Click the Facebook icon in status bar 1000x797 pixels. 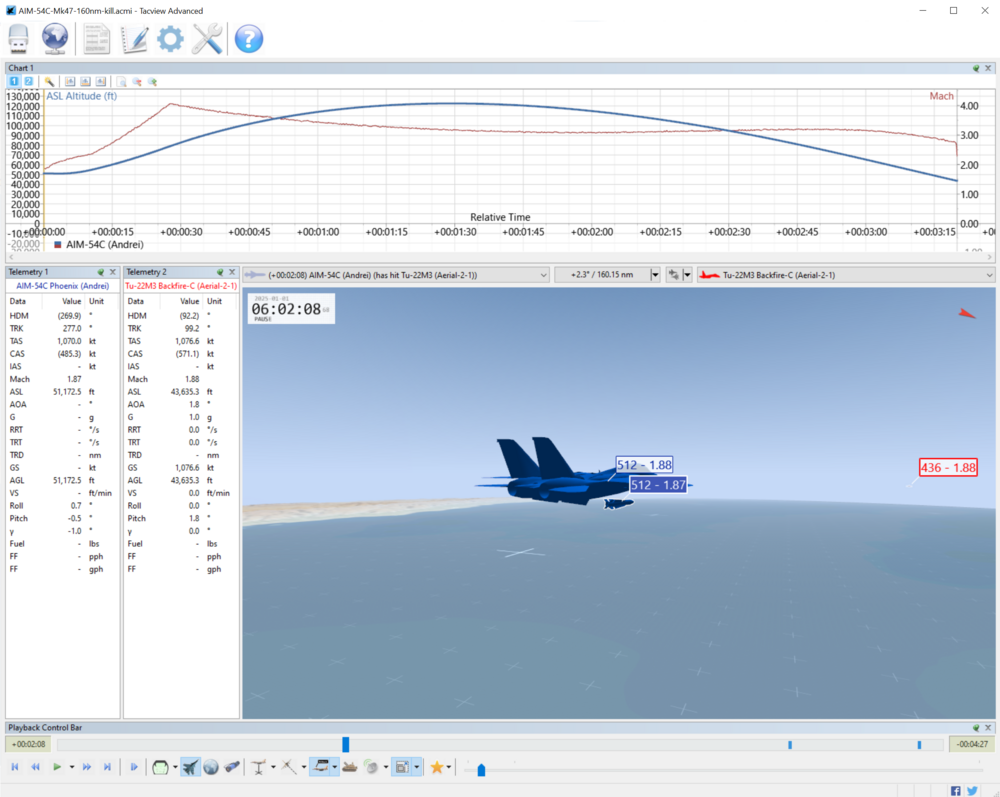tap(955, 791)
